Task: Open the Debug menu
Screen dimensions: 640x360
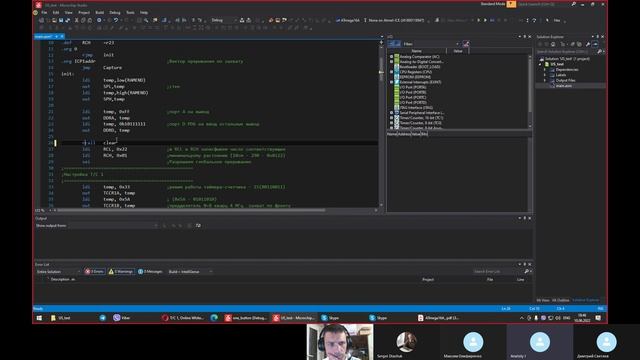Action: 115,13
